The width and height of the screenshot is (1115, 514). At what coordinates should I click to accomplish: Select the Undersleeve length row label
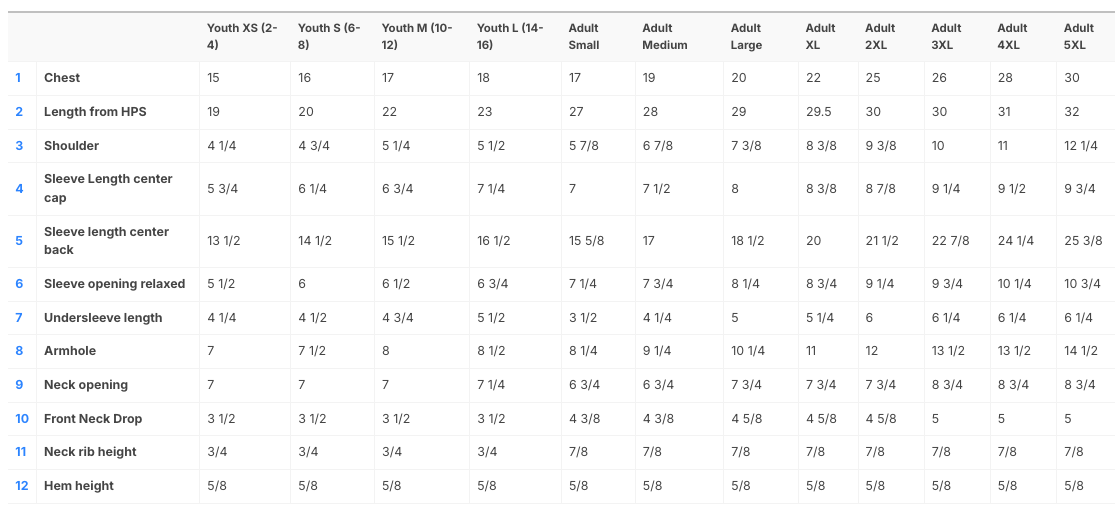click(103, 318)
